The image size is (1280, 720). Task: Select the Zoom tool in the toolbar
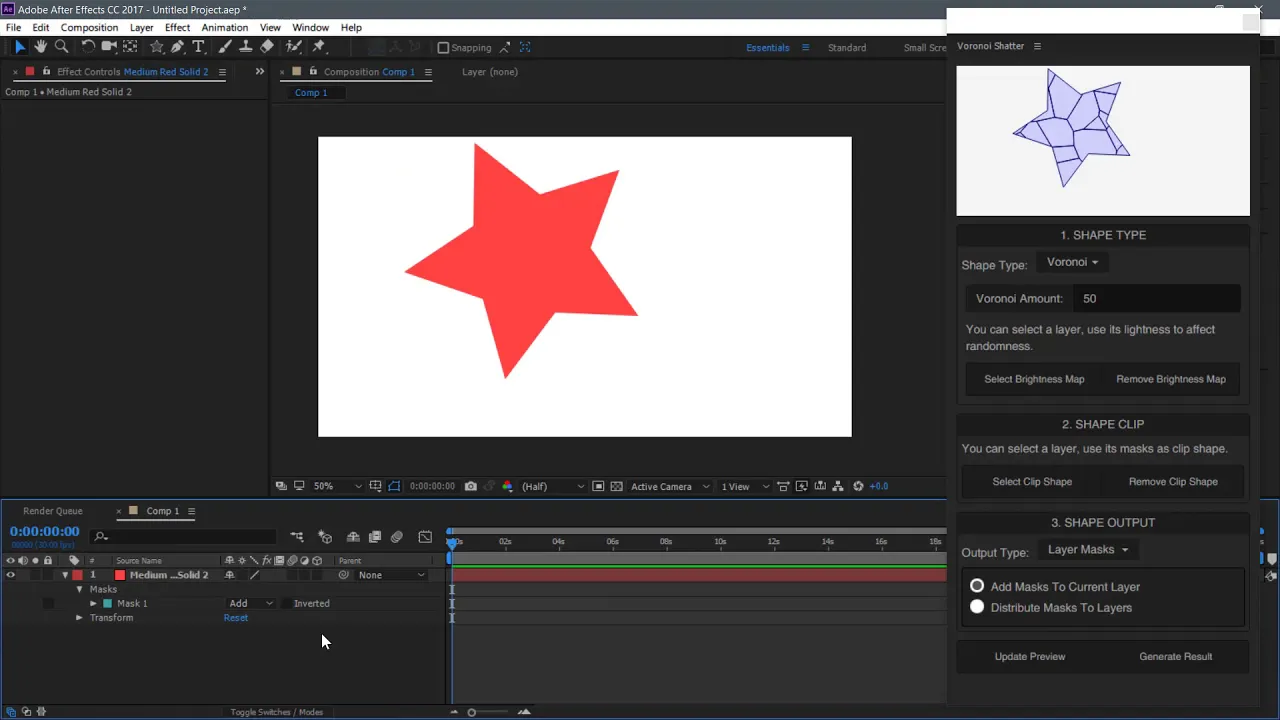61,47
